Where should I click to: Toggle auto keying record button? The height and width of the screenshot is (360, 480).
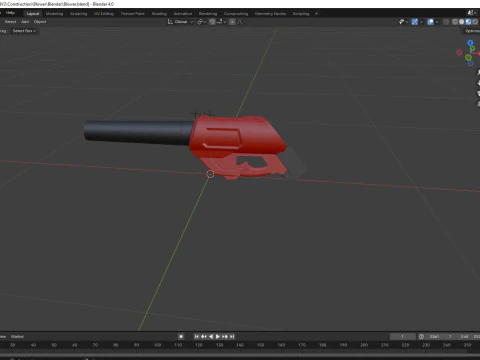coord(181,337)
